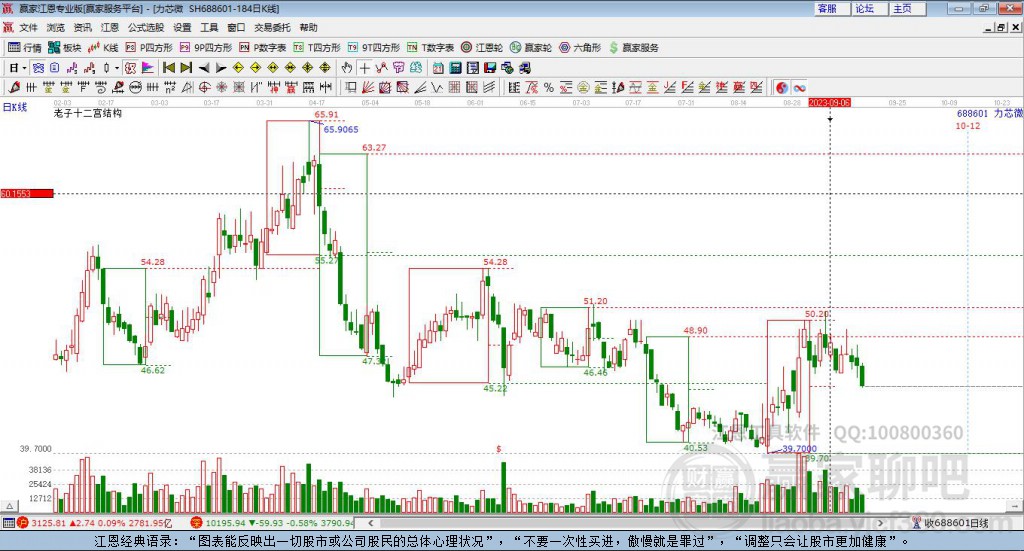Open the P四方形 tool
This screenshot has height=551, width=1024.
pos(149,48)
